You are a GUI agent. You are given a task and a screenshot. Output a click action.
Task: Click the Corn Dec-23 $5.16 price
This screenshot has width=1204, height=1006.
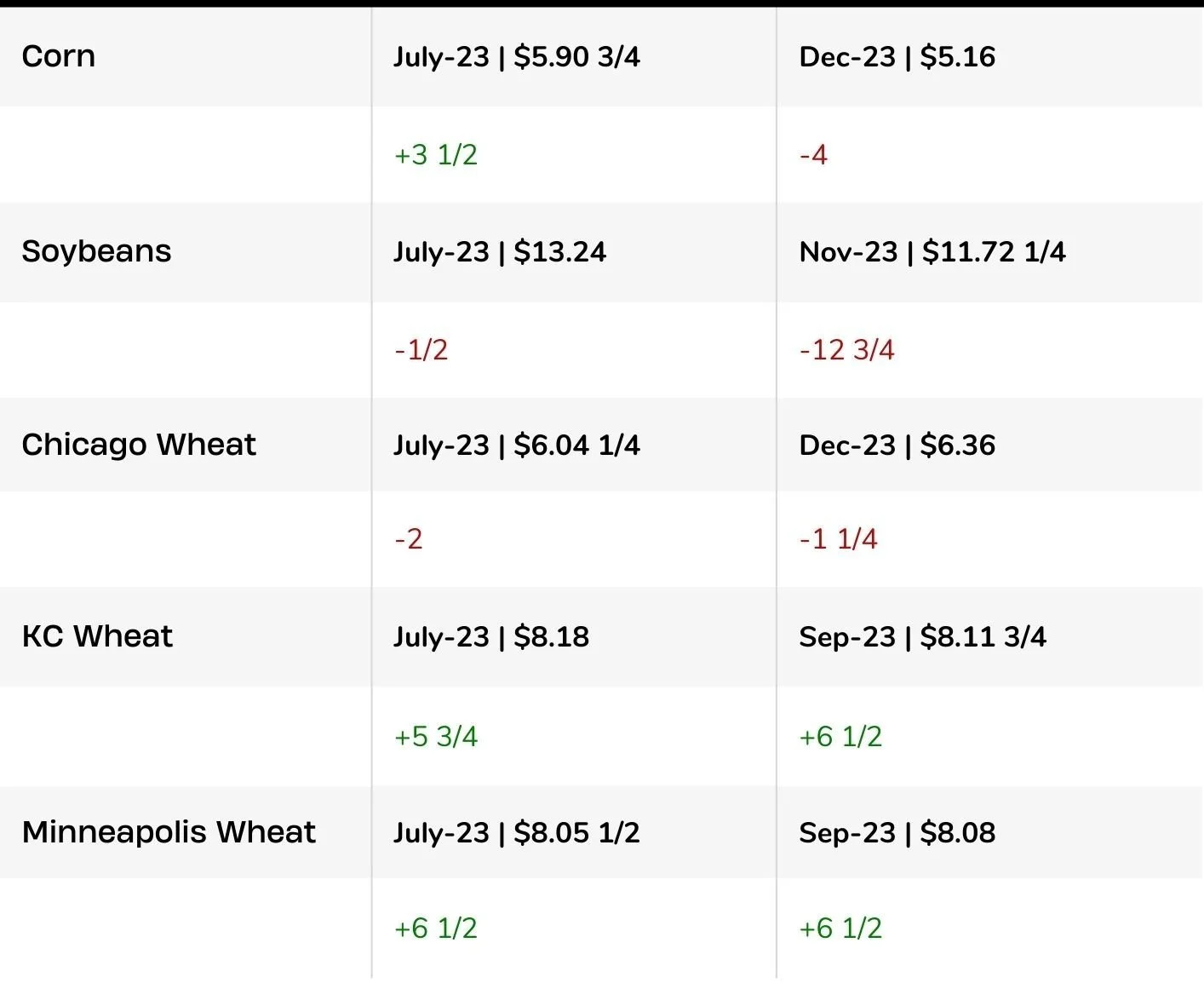(897, 57)
